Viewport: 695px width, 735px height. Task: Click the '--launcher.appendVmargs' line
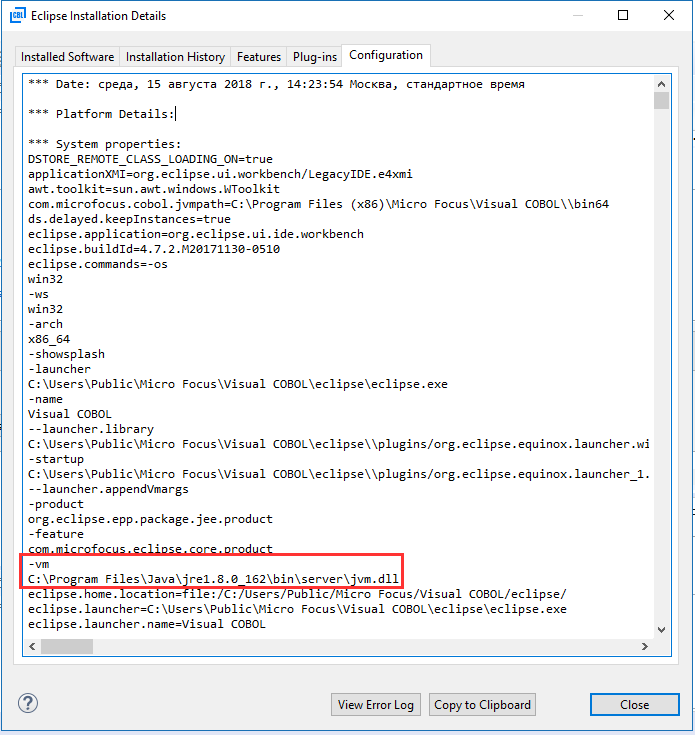pyautogui.click(x=108, y=489)
